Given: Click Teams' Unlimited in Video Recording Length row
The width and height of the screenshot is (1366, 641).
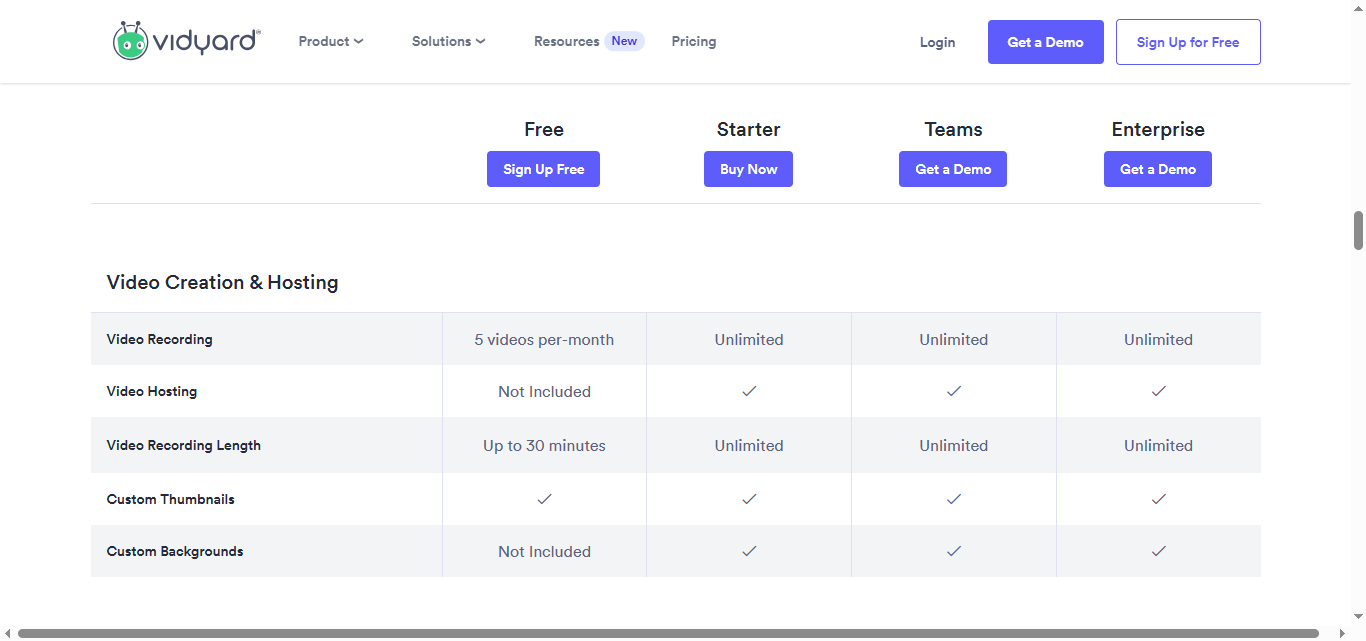Looking at the screenshot, I should pyautogui.click(x=954, y=445).
